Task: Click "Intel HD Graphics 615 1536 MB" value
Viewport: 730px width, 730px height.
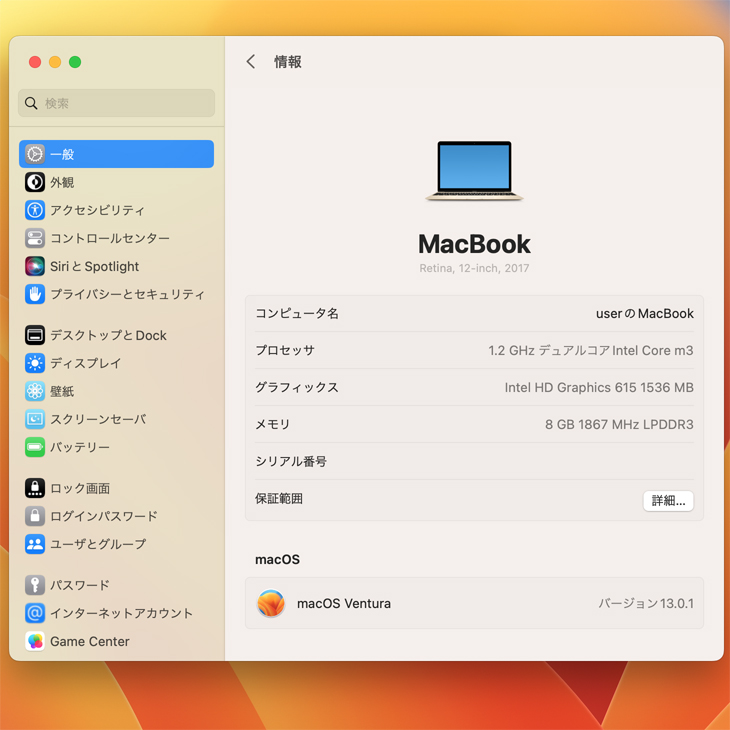Action: [x=599, y=387]
